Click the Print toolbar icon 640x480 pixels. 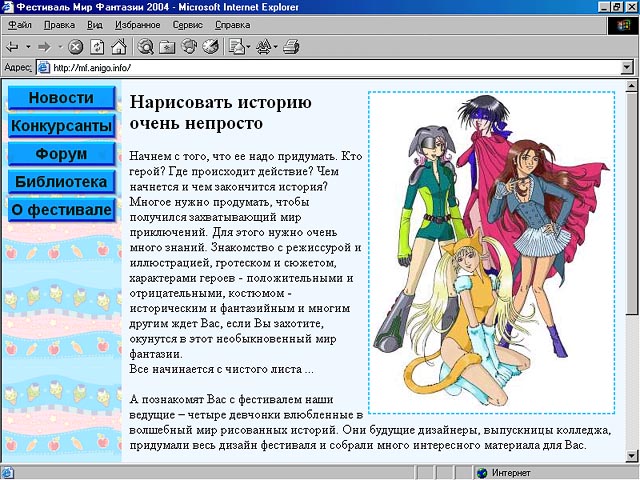pos(291,46)
